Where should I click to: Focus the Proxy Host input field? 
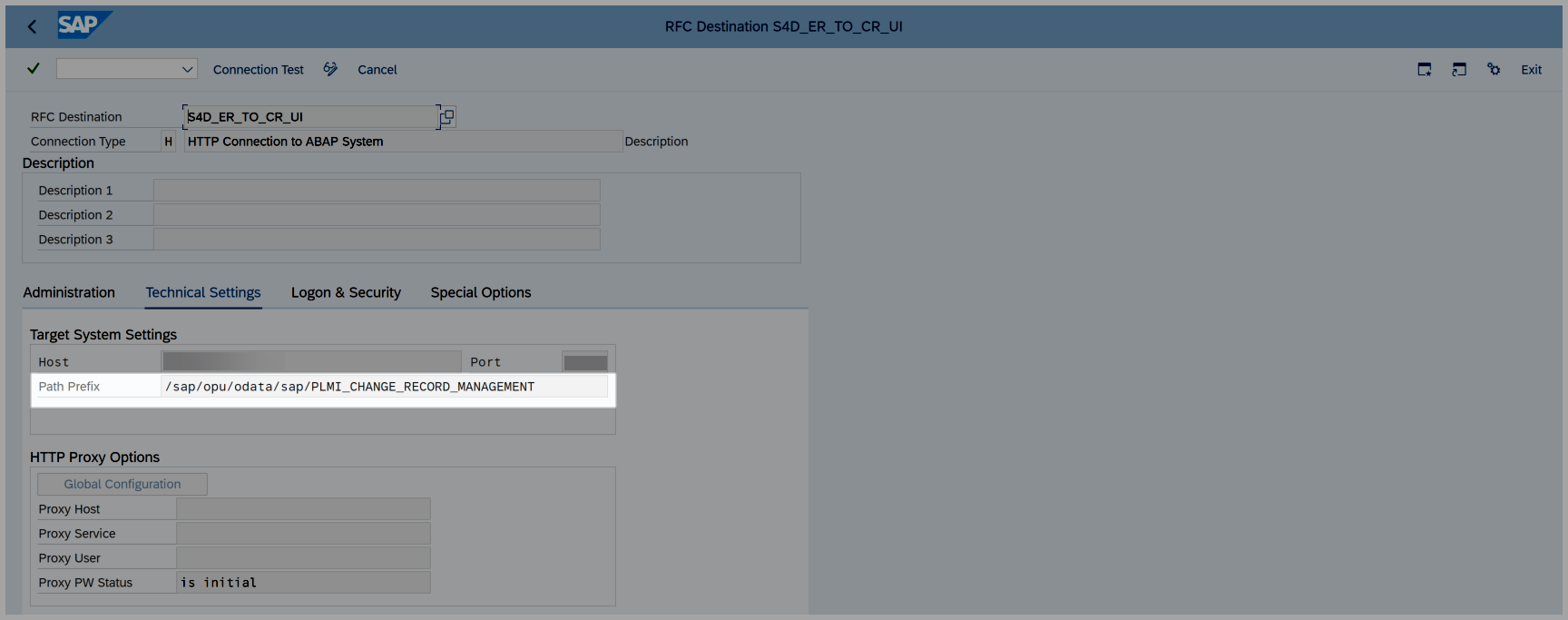(303, 509)
